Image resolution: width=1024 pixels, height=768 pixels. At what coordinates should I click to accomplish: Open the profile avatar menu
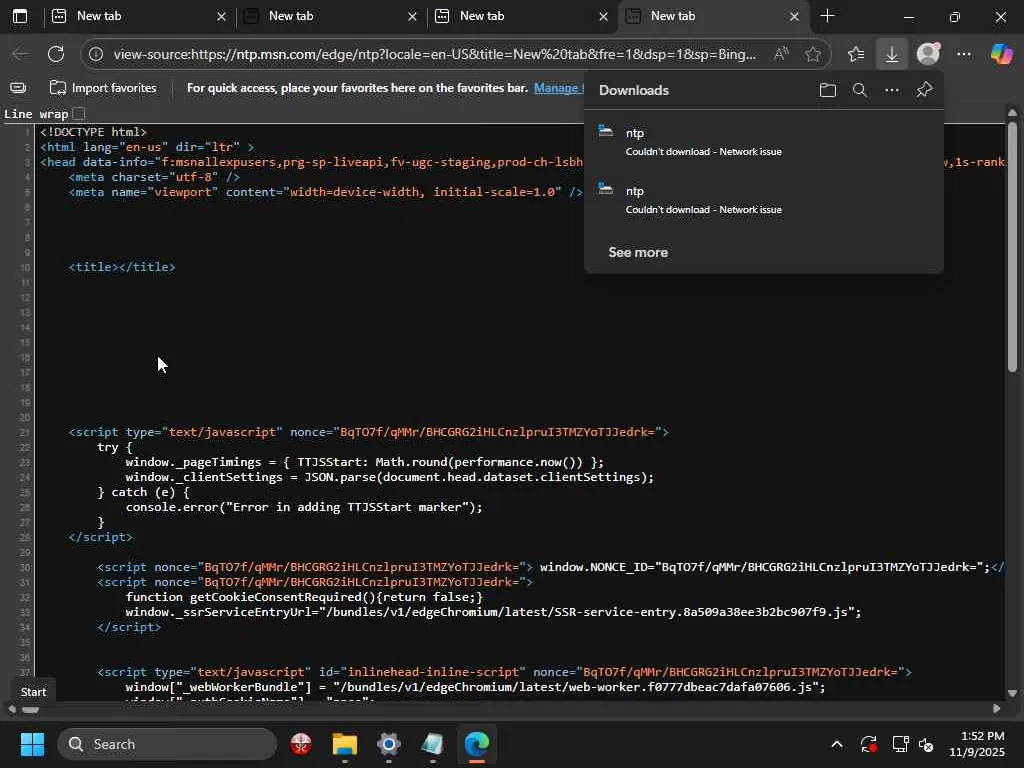[x=928, y=54]
